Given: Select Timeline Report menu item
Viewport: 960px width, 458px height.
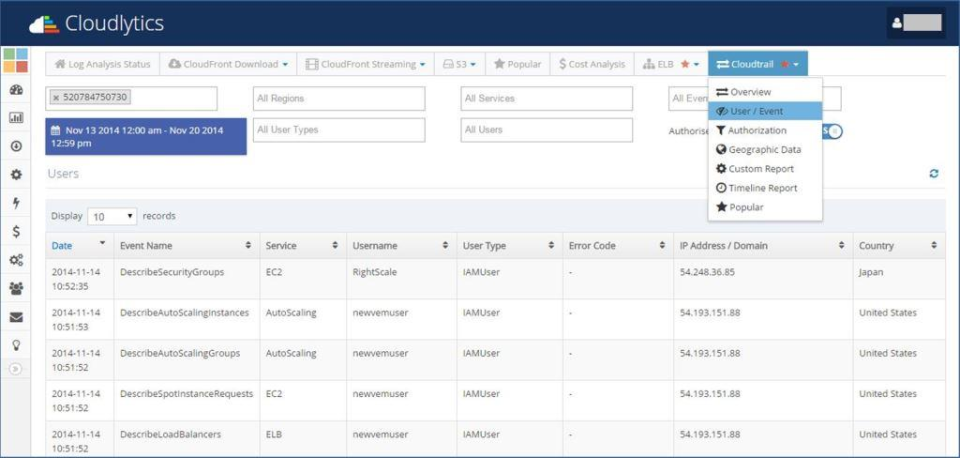Looking at the screenshot, I should (x=765, y=188).
